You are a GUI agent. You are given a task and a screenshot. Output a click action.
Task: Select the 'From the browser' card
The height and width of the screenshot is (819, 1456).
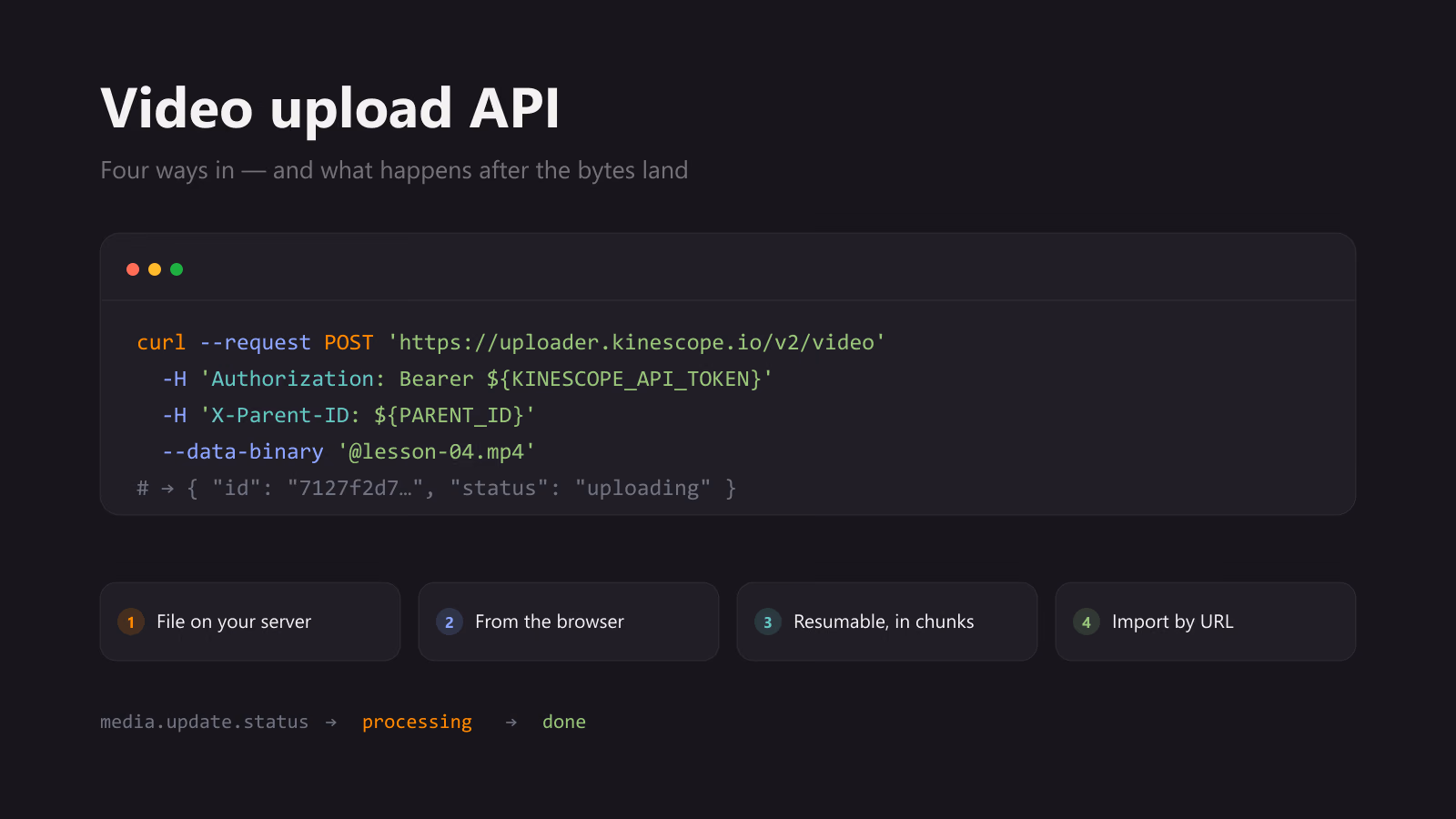click(x=569, y=622)
